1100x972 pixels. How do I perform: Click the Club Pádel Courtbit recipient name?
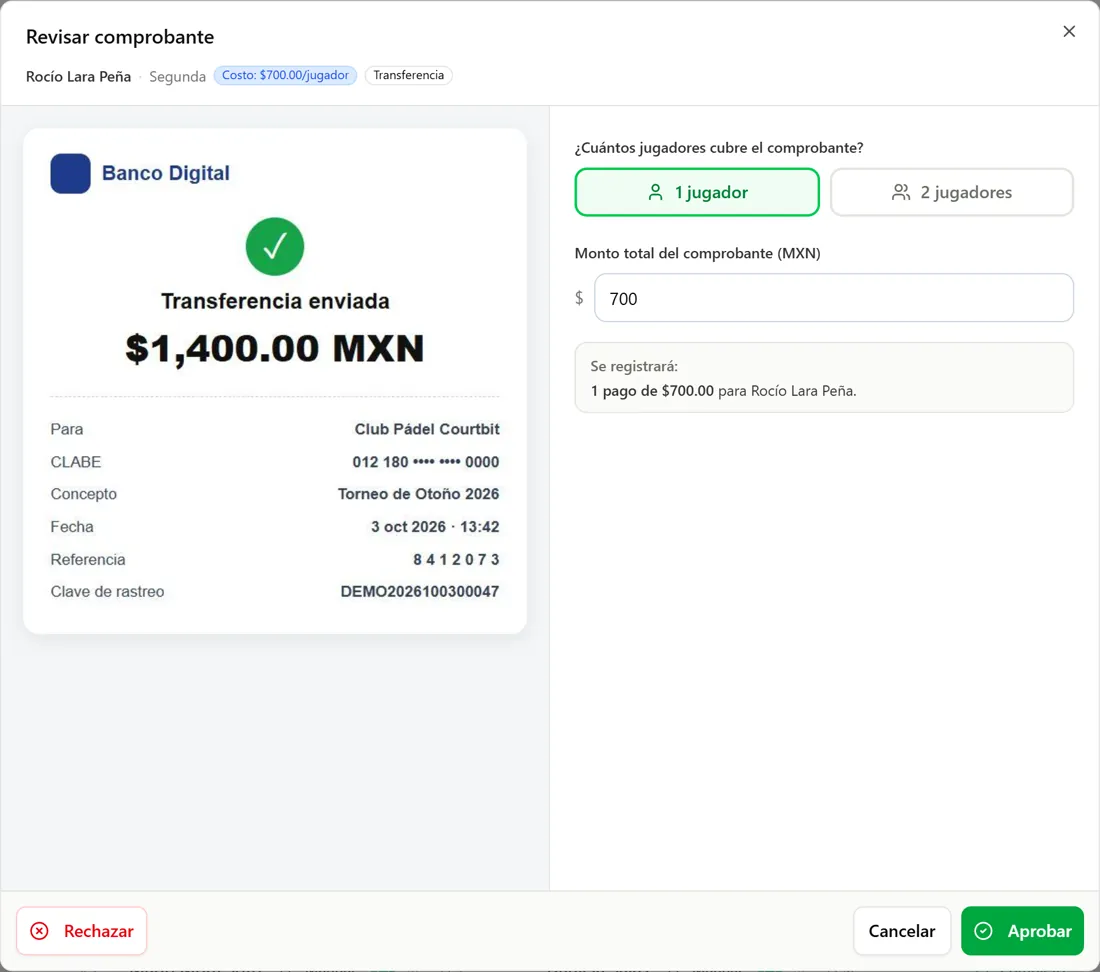click(427, 429)
